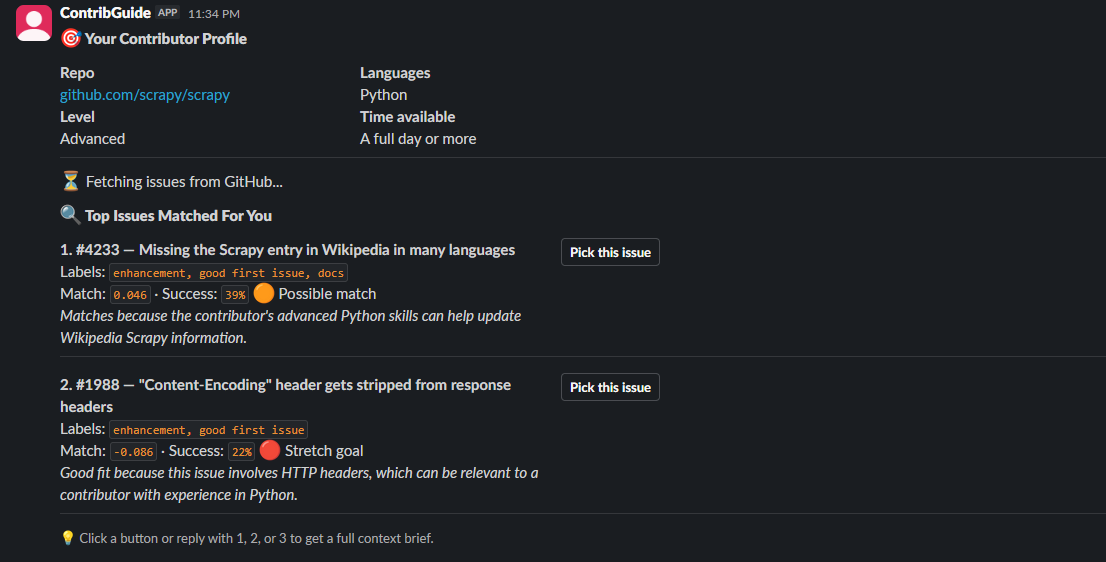
Task: Click the 0.046 match score tag
Action: [x=130, y=295]
